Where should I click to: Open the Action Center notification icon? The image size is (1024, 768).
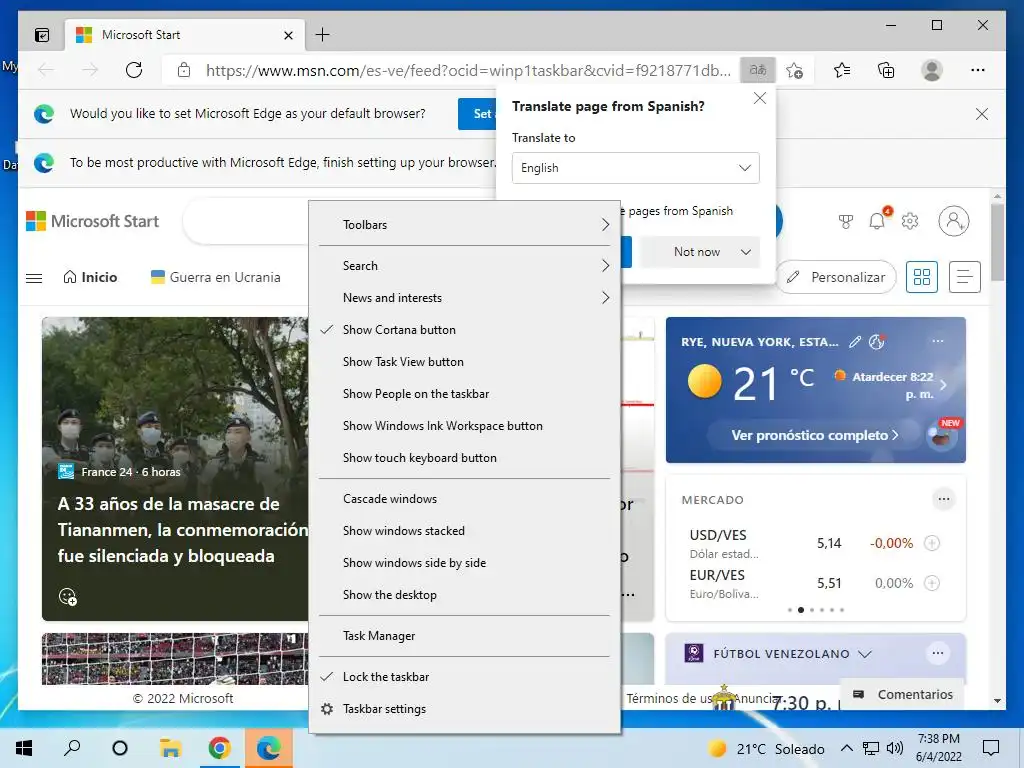click(x=991, y=748)
